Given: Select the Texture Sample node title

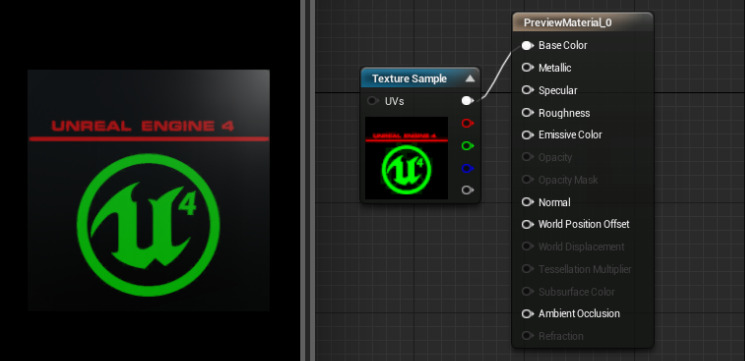Looking at the screenshot, I should [x=409, y=78].
